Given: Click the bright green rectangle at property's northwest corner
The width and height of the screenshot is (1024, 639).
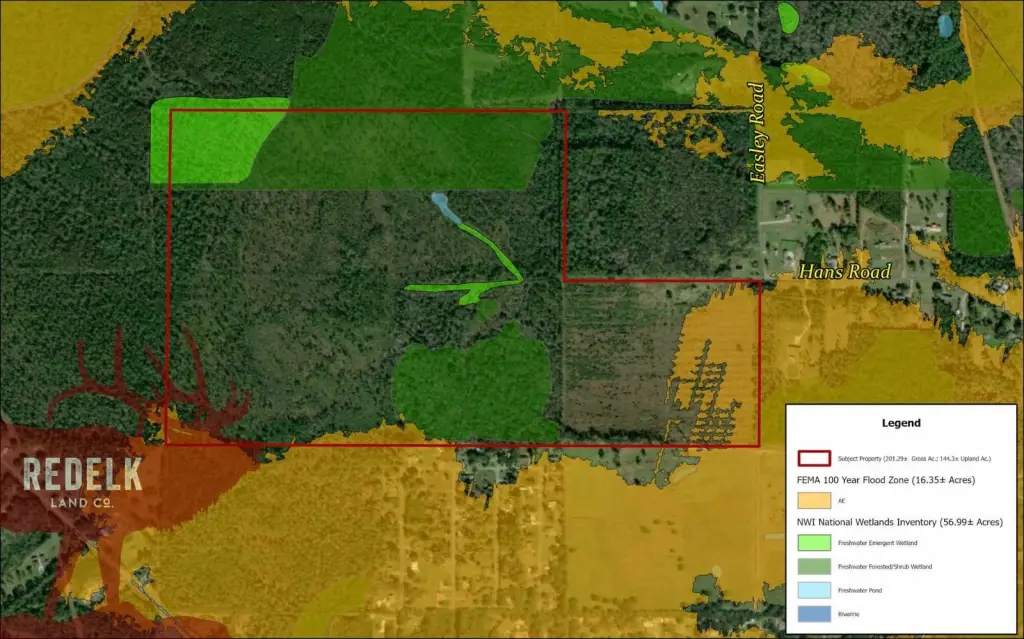Looking at the screenshot, I should tap(205, 140).
